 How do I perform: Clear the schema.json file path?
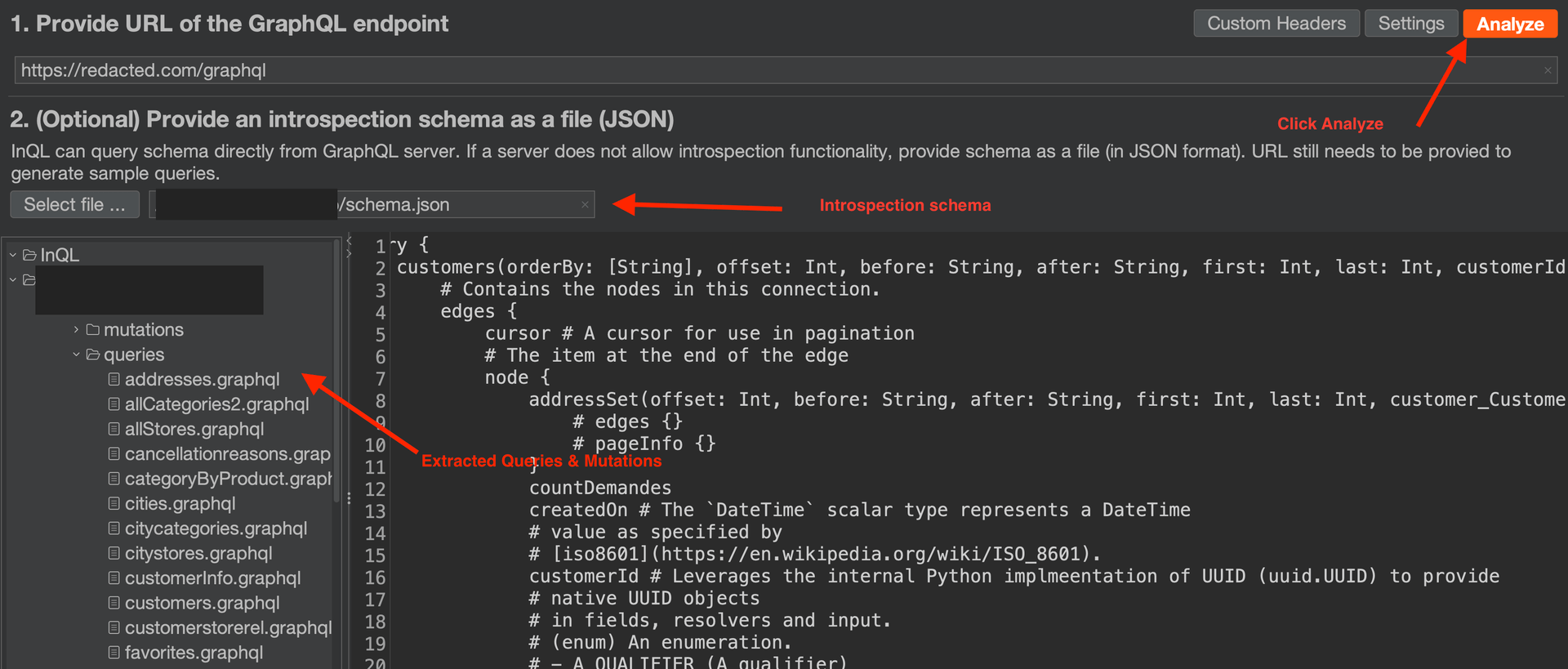(x=585, y=205)
